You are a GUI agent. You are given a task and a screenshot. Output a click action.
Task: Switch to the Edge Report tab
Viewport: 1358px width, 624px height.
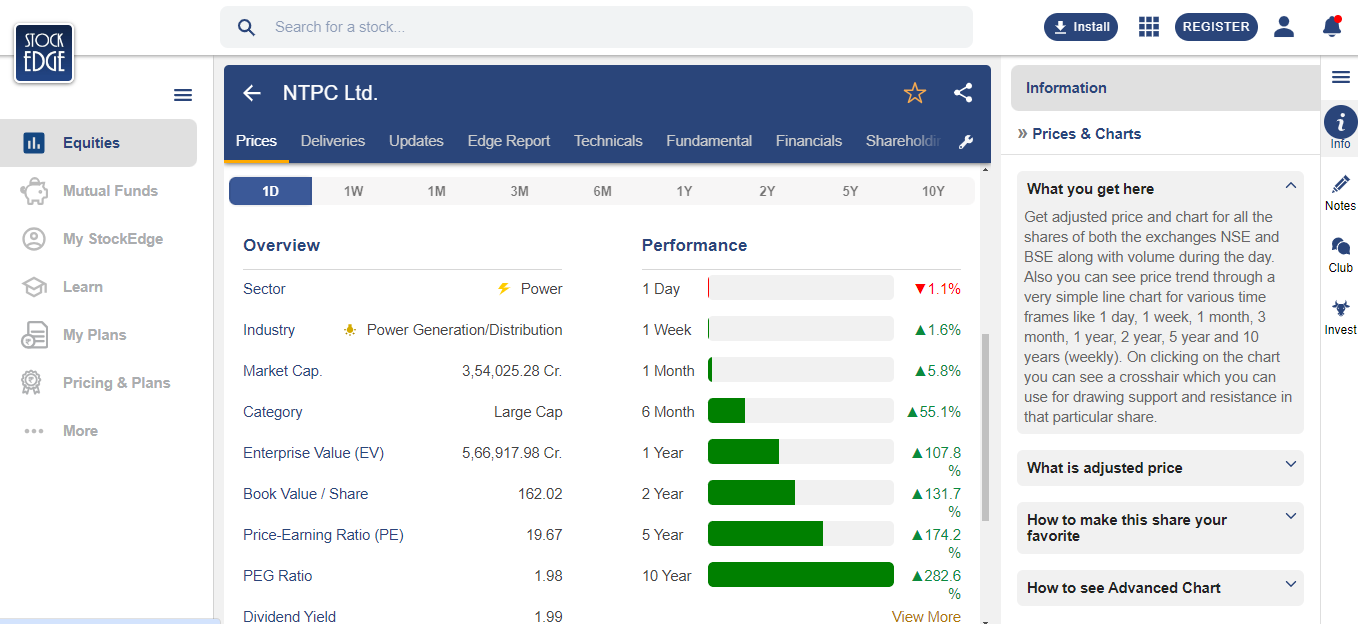[x=509, y=141]
